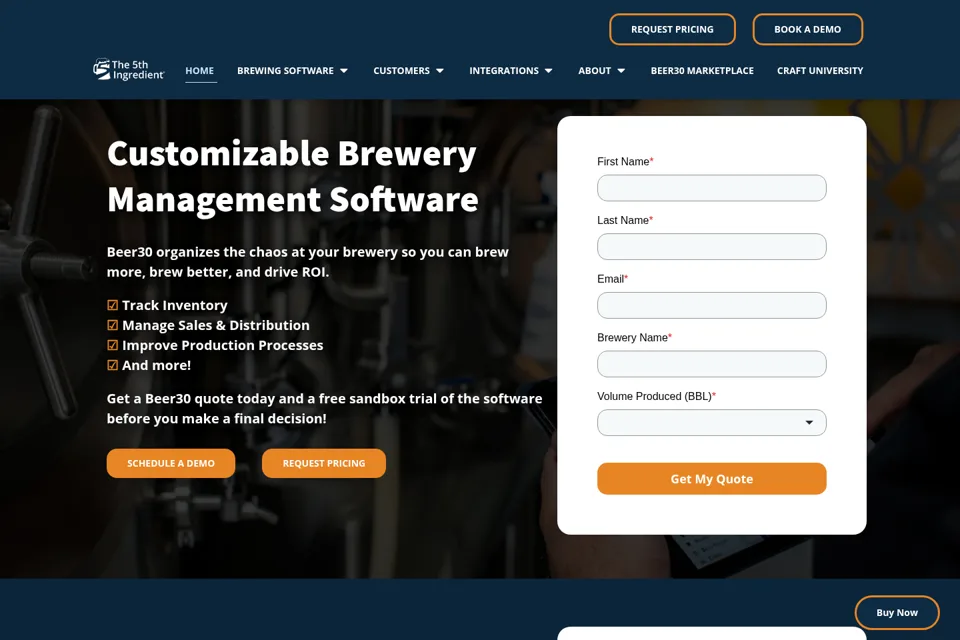Focus the First Name field
The height and width of the screenshot is (640, 960).
(711, 188)
